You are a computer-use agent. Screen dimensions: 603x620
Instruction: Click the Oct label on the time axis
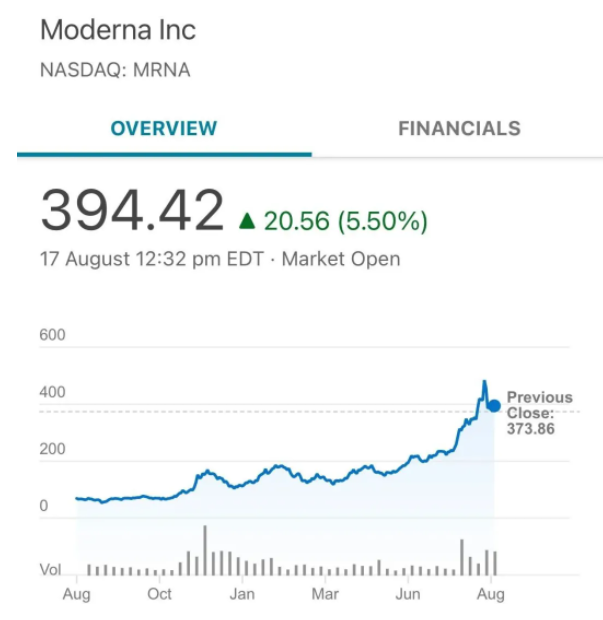[159, 594]
